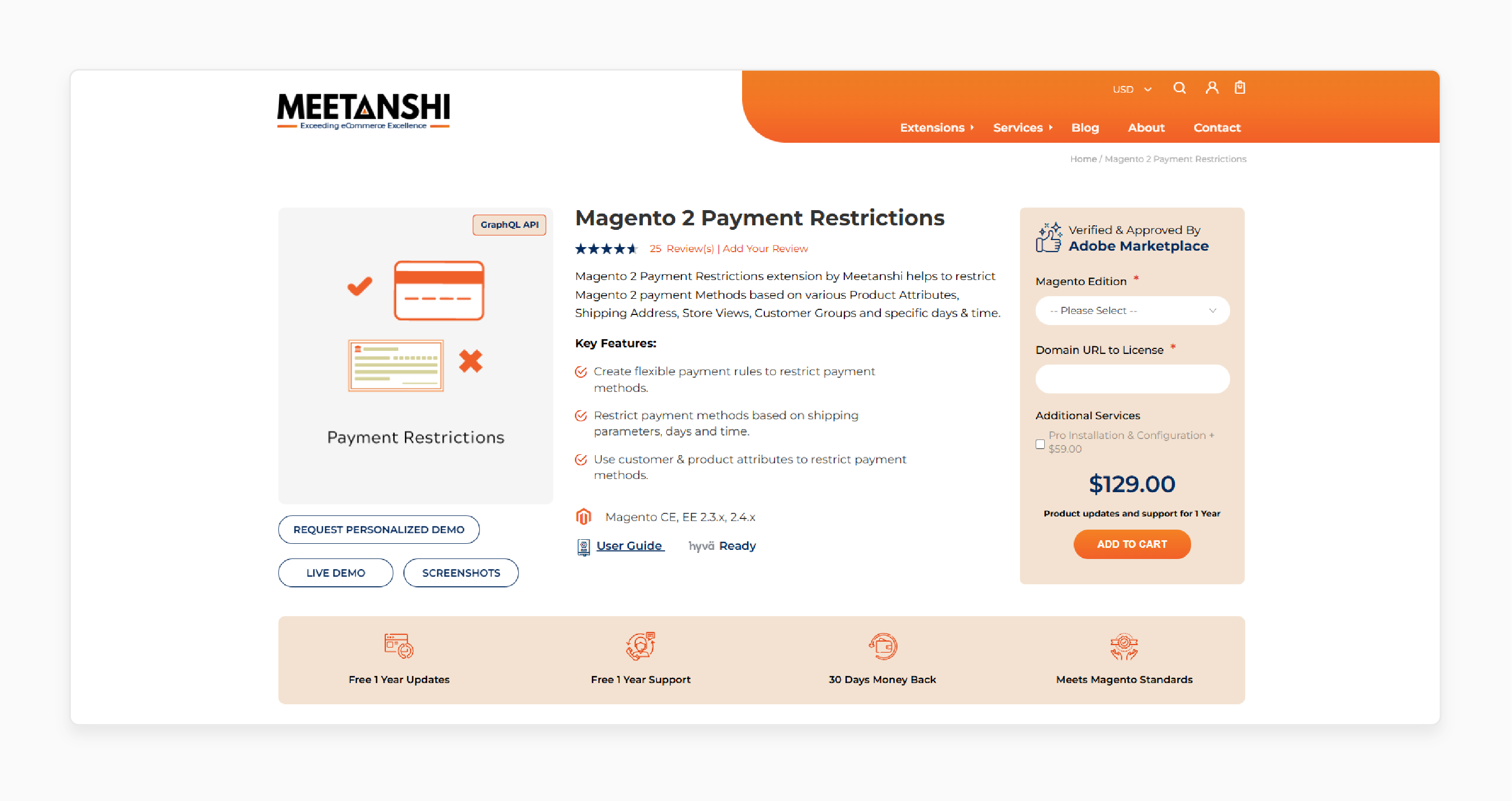The height and width of the screenshot is (801, 1512).
Task: Click the Blog menu item
Action: click(1086, 128)
